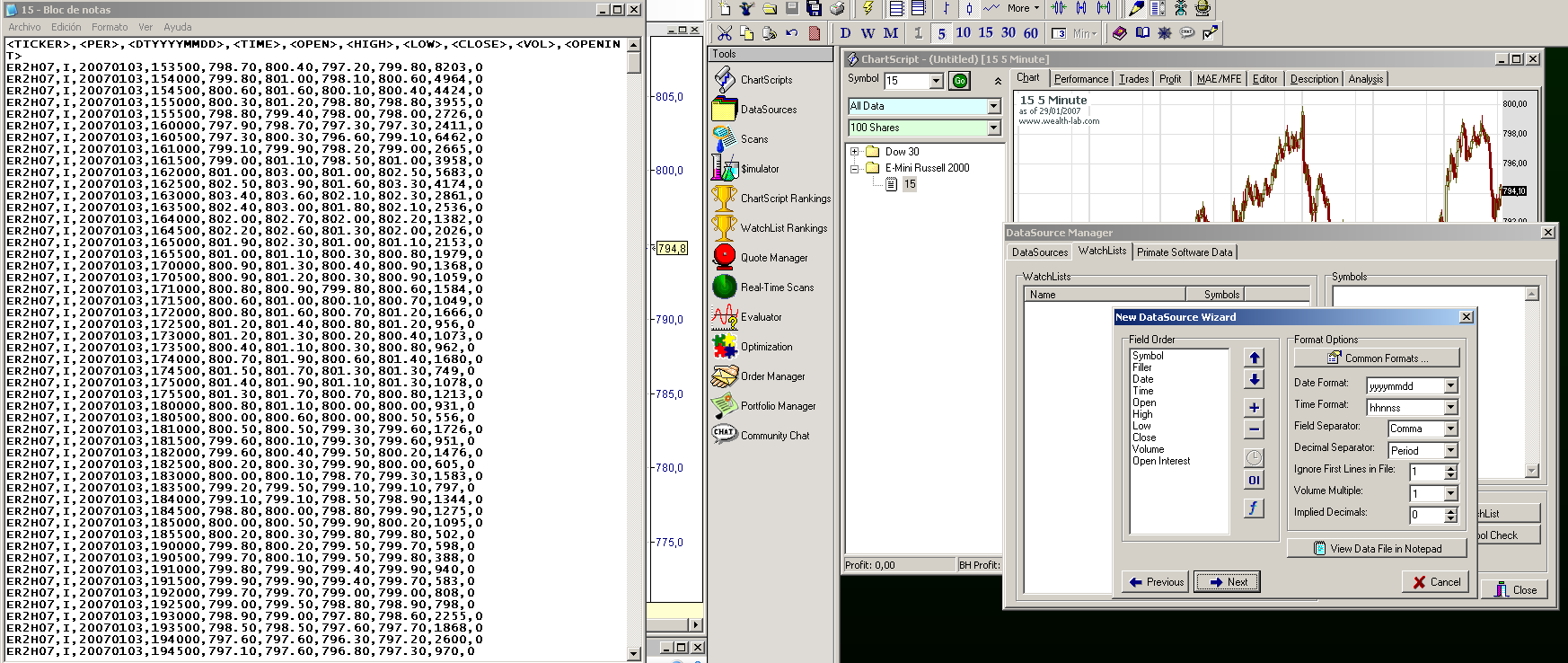Click the Undo arrow icon
This screenshot has height=663, width=1568.
tap(791, 33)
